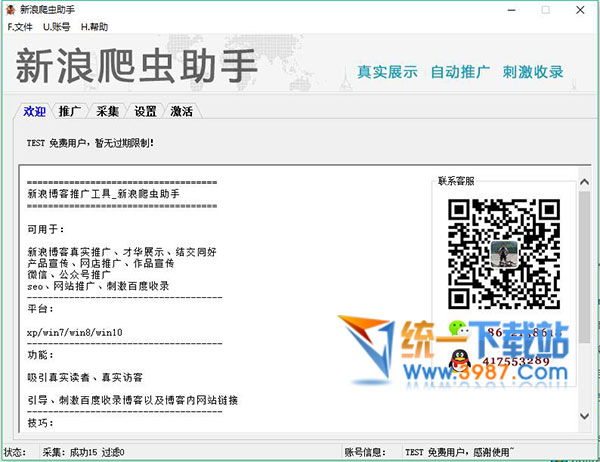Switch to the 激活 tab
Image resolution: width=600 pixels, height=462 pixels.
coord(181,111)
